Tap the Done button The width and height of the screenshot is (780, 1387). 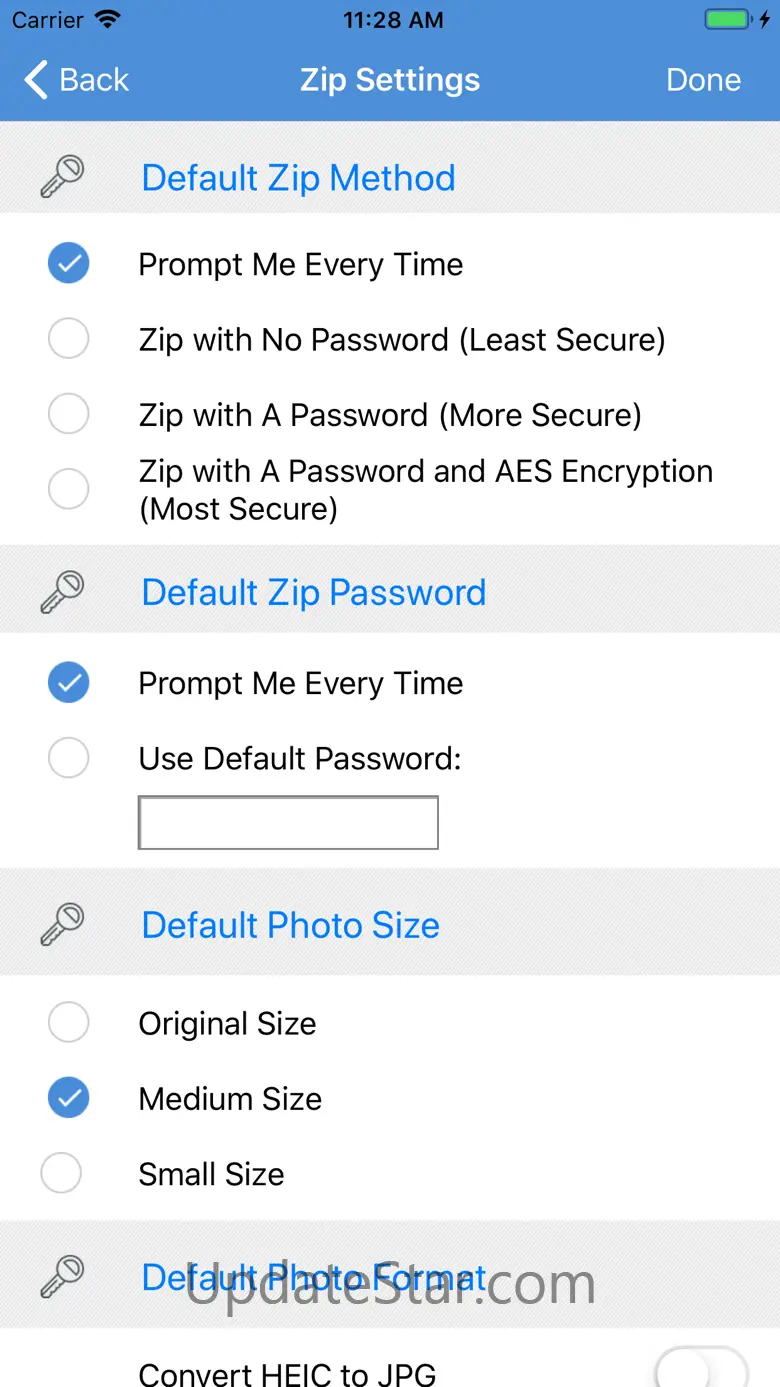(703, 80)
